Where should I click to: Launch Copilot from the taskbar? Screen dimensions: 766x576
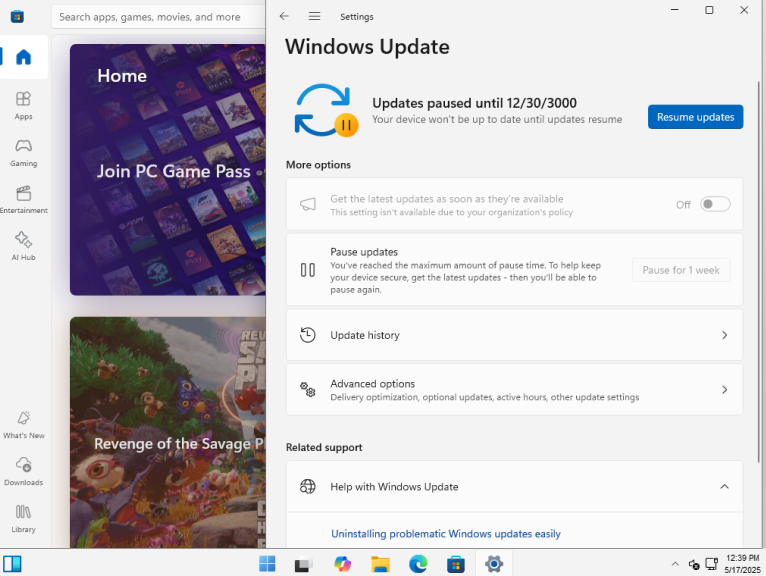(342, 564)
